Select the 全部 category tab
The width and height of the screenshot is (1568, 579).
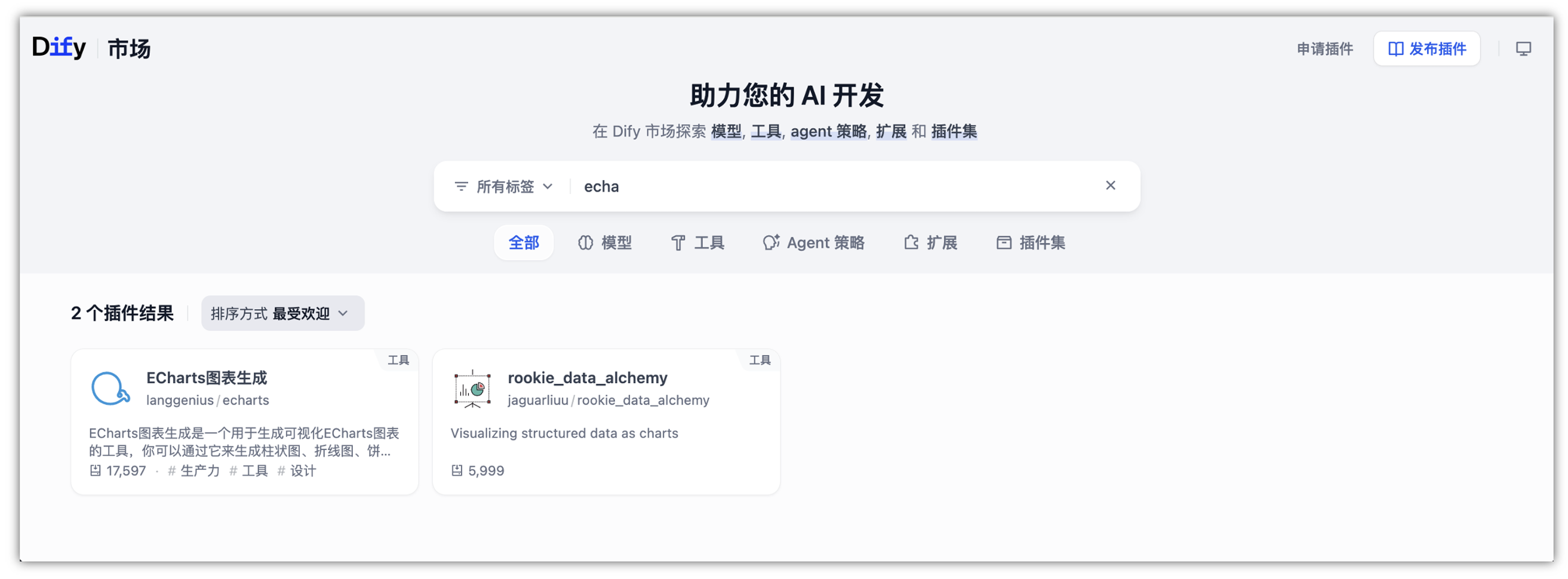[524, 243]
